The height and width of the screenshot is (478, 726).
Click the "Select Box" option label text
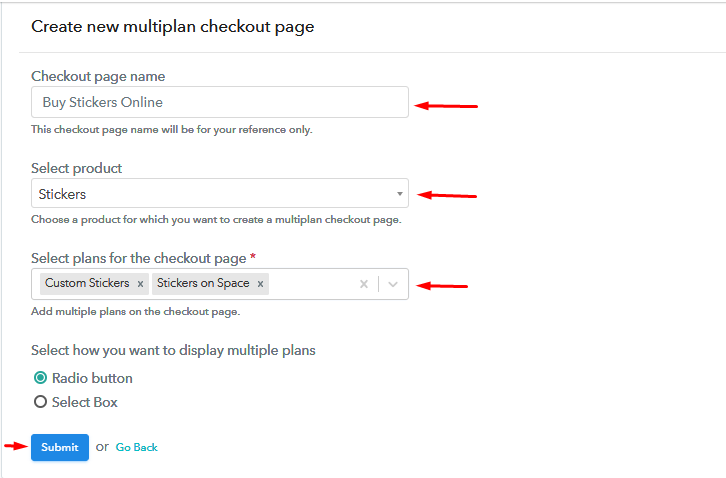85,402
